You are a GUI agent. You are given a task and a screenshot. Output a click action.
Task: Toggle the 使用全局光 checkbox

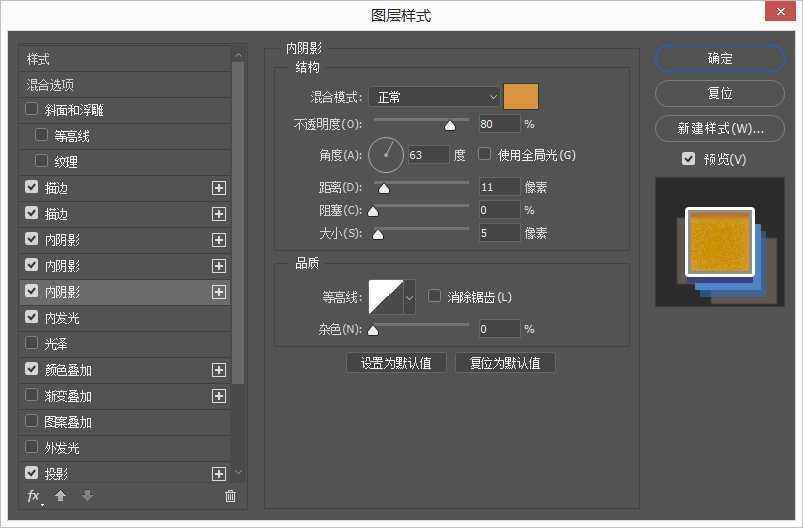tap(485, 155)
